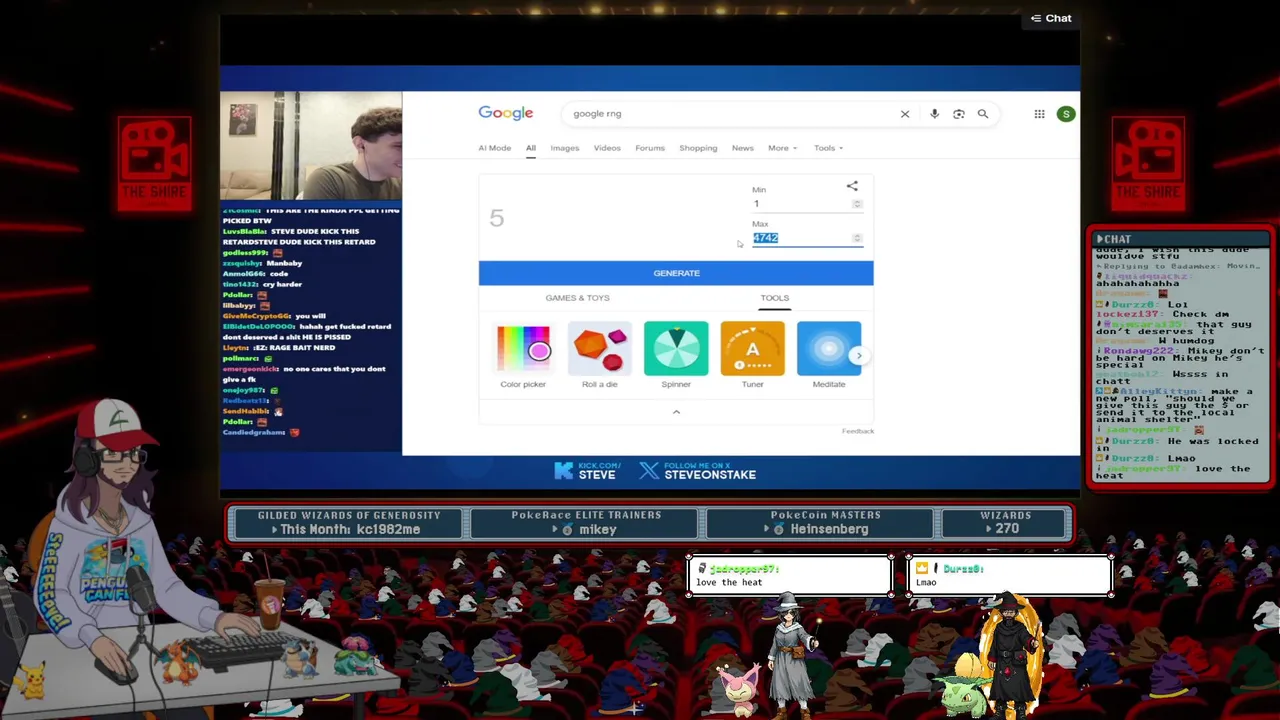
Task: Share the random number generator
Action: [852, 186]
